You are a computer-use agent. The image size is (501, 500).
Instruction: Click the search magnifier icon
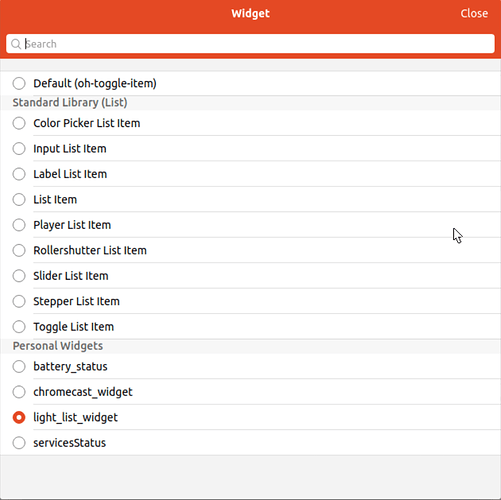point(16,44)
